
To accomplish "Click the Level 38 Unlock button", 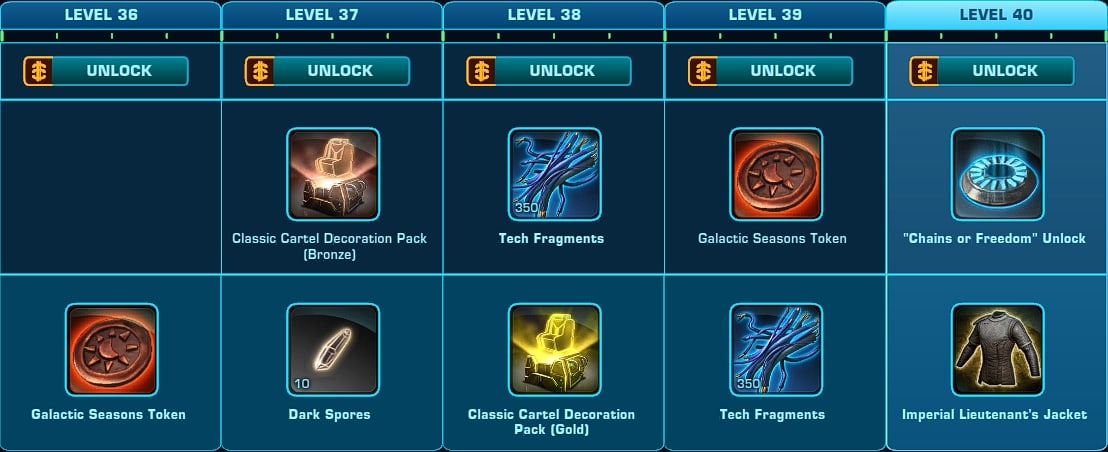I will (549, 71).
